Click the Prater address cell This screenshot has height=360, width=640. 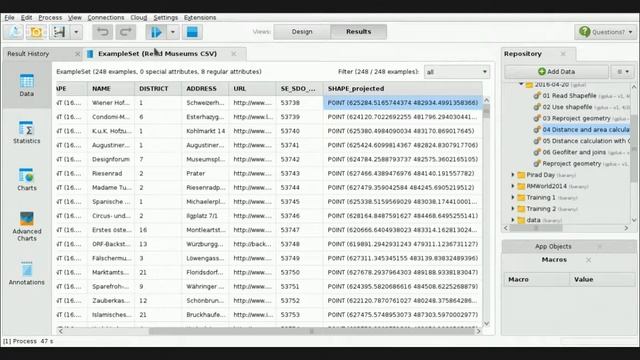coord(205,173)
